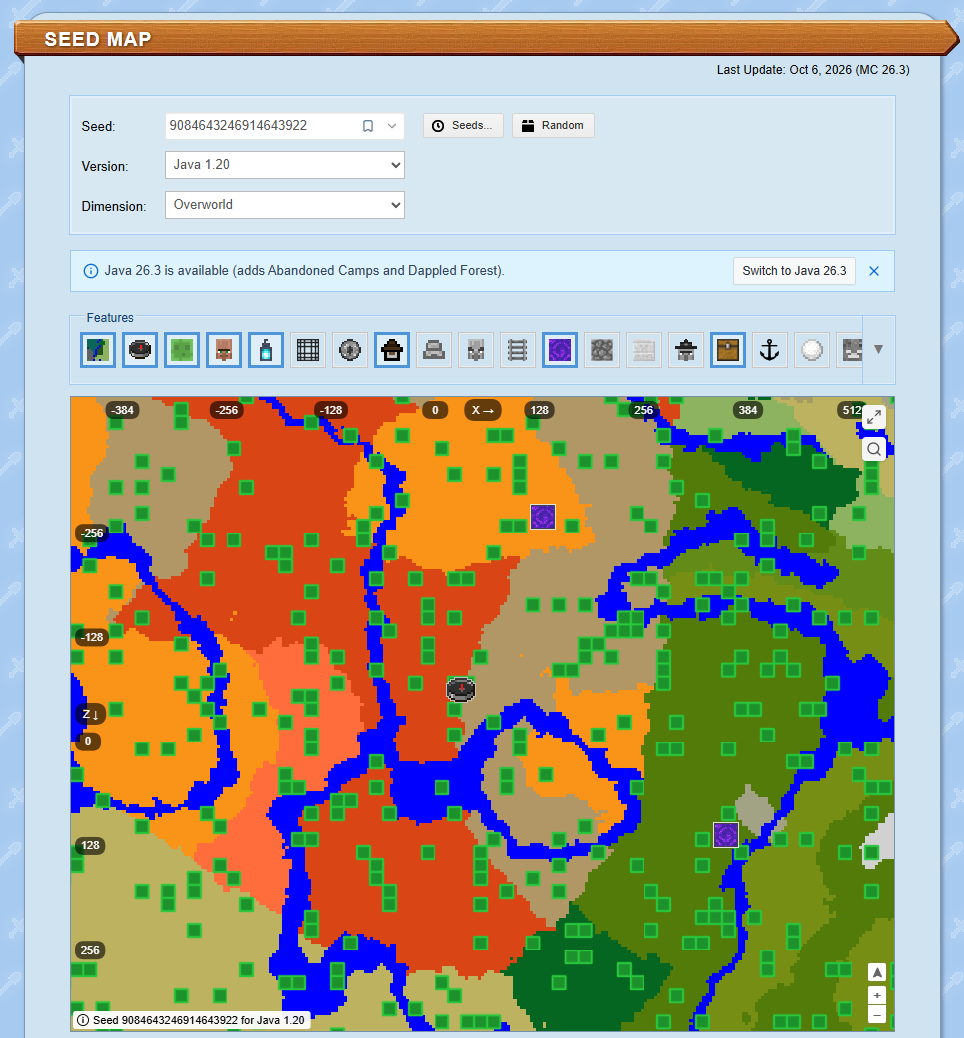Screen dimensions: 964x1038
Task: Click the 384 X-axis coordinate label
Action: [x=747, y=410]
